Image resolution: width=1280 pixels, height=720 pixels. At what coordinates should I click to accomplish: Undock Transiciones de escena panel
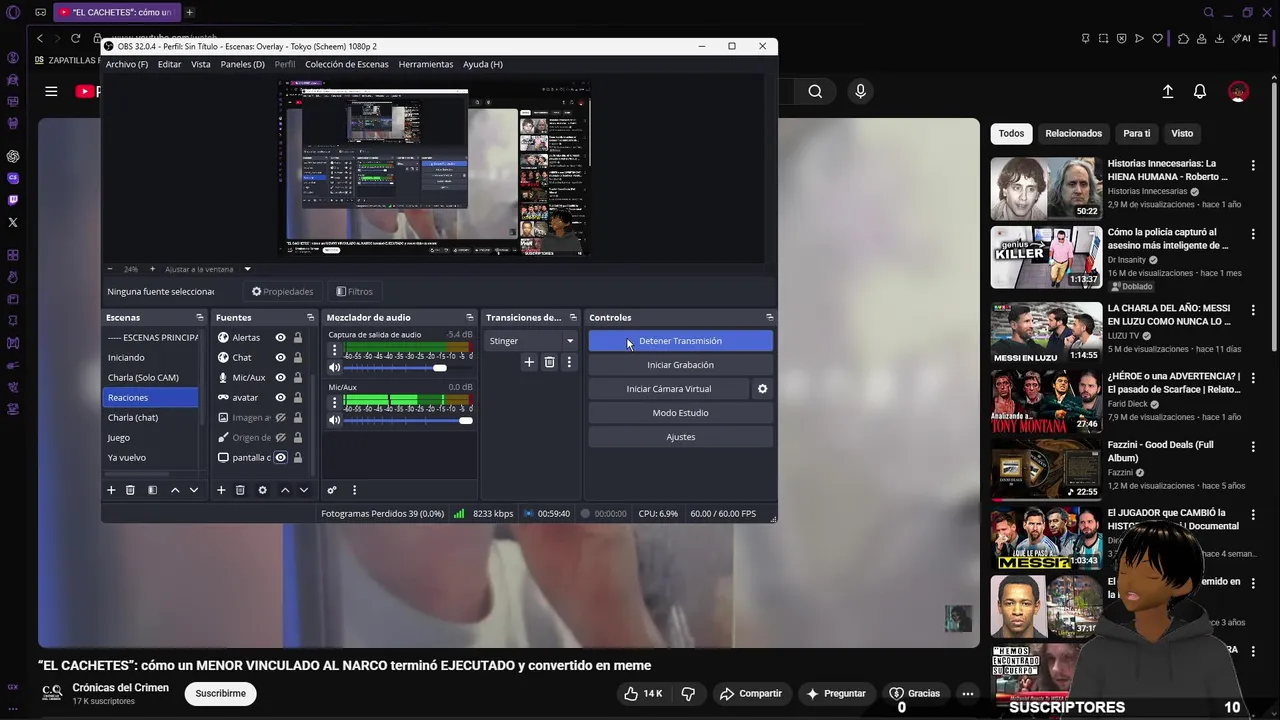coord(573,317)
